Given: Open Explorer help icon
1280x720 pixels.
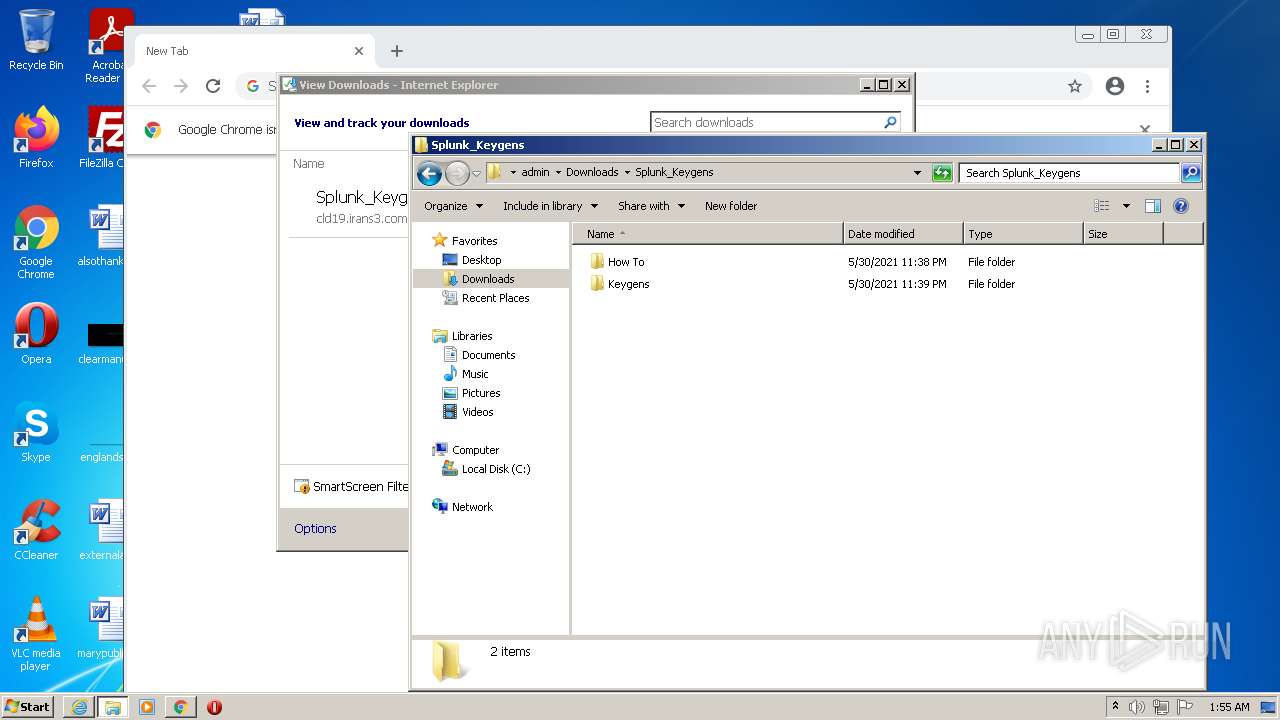Looking at the screenshot, I should (1181, 206).
